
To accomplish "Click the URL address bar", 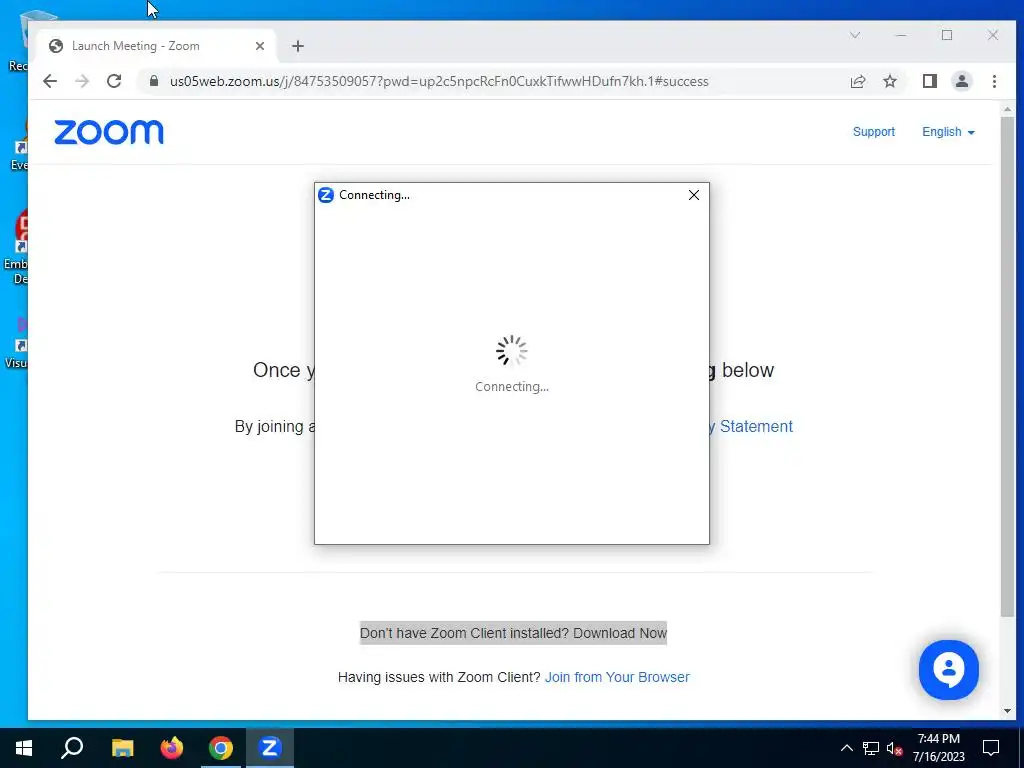I will click(x=439, y=82).
